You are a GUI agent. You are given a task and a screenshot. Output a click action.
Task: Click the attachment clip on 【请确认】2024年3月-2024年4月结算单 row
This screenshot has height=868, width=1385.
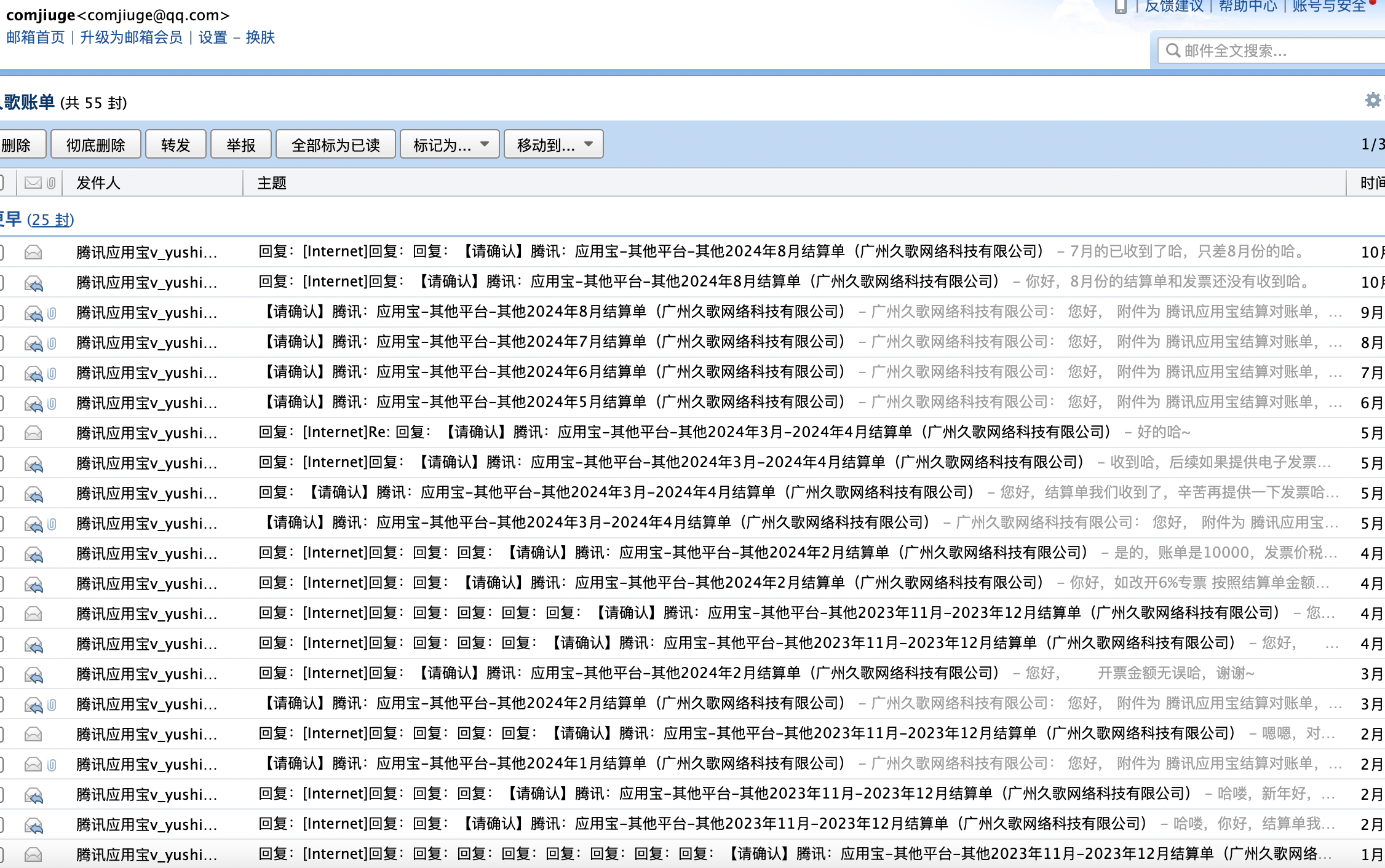(52, 524)
